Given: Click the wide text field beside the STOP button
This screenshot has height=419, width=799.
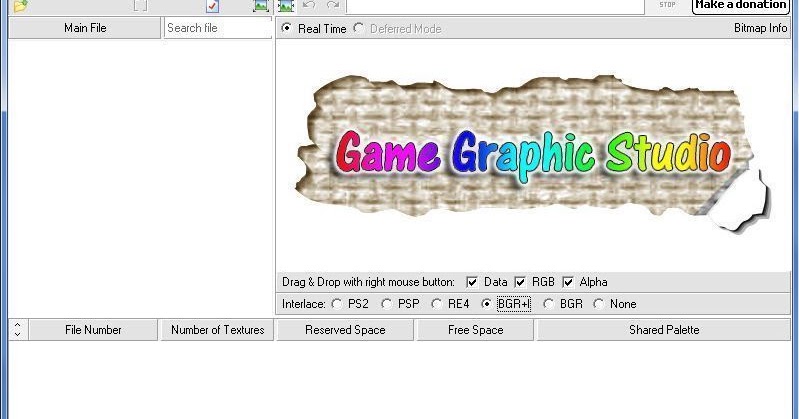Looking at the screenshot, I should 495,6.
